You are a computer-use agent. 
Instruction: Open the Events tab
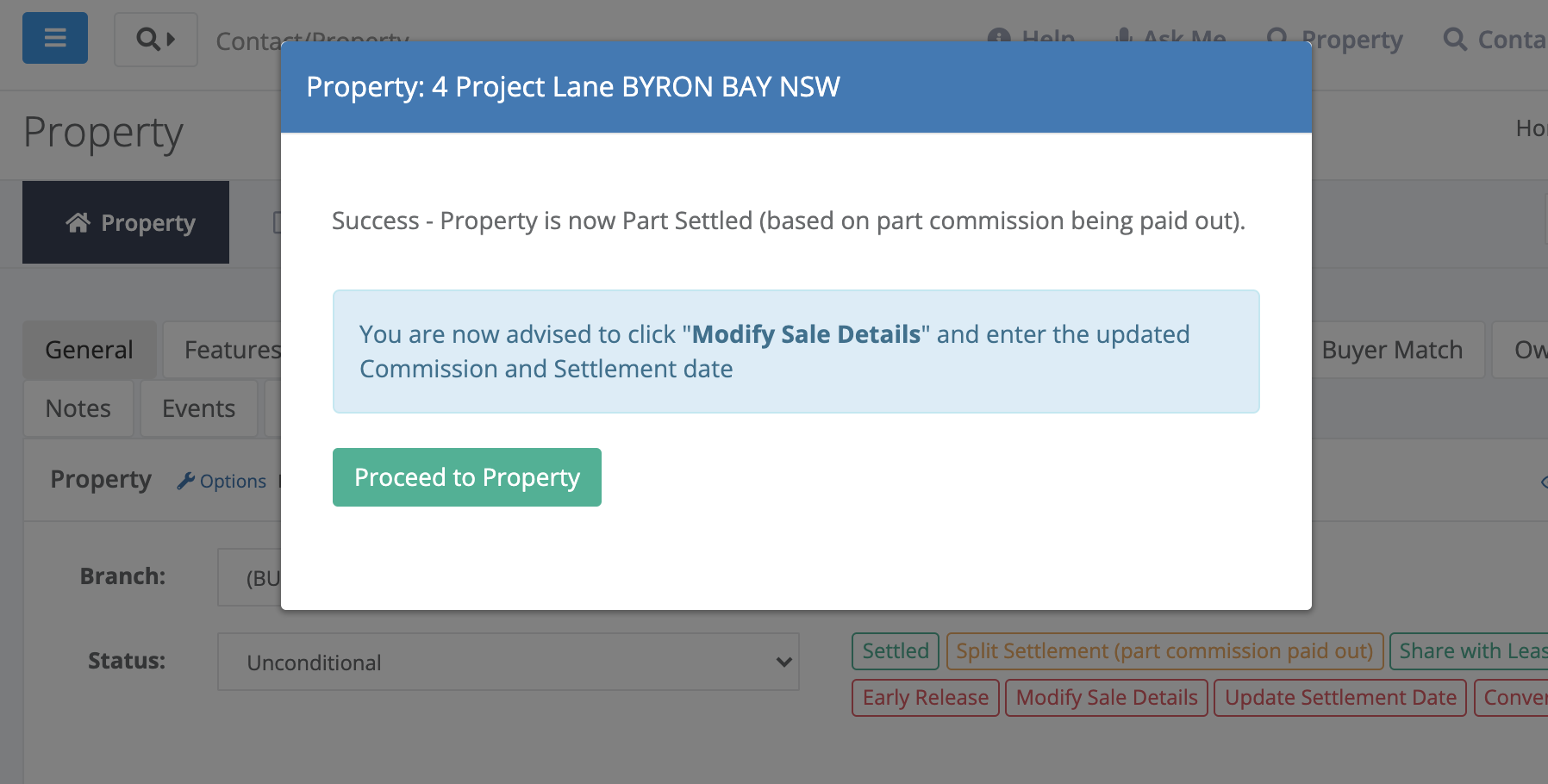click(199, 408)
